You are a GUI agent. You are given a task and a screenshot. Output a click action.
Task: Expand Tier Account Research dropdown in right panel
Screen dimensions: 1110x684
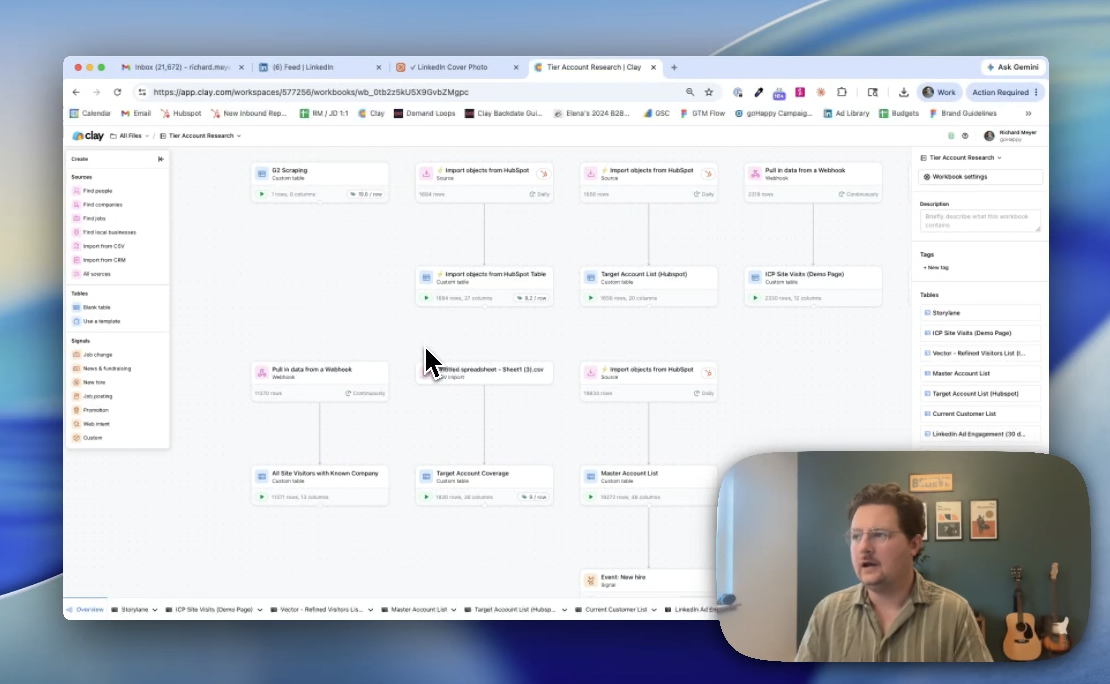point(999,158)
